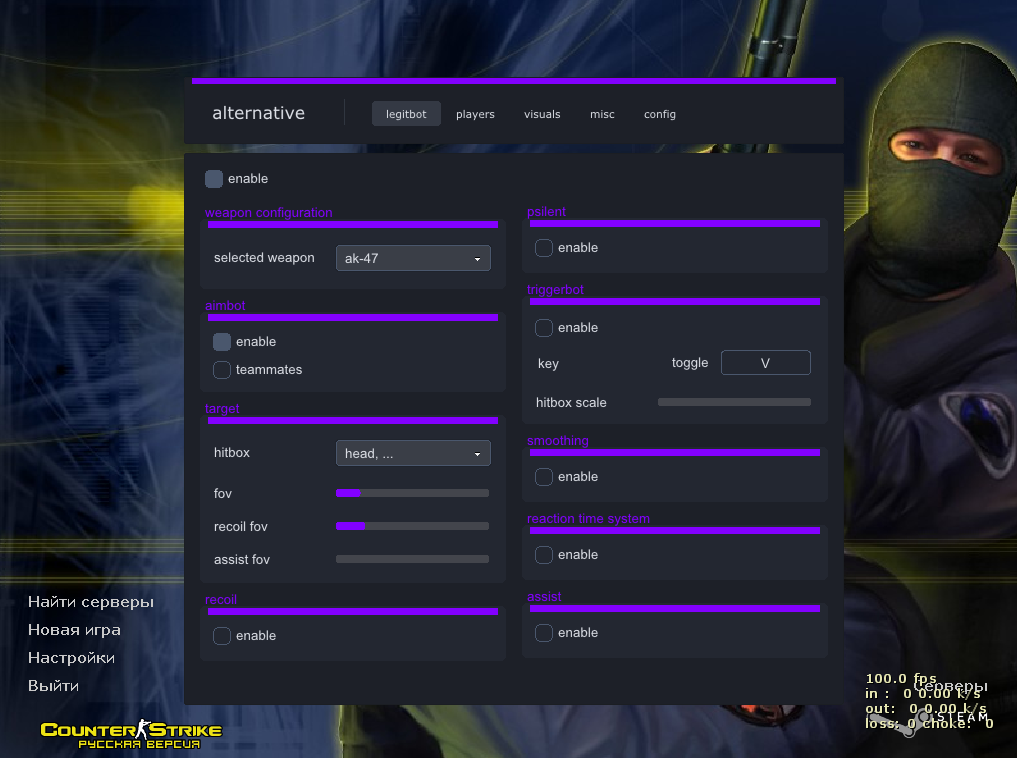
Task: Click the hitbox scale label
Action: tap(571, 403)
